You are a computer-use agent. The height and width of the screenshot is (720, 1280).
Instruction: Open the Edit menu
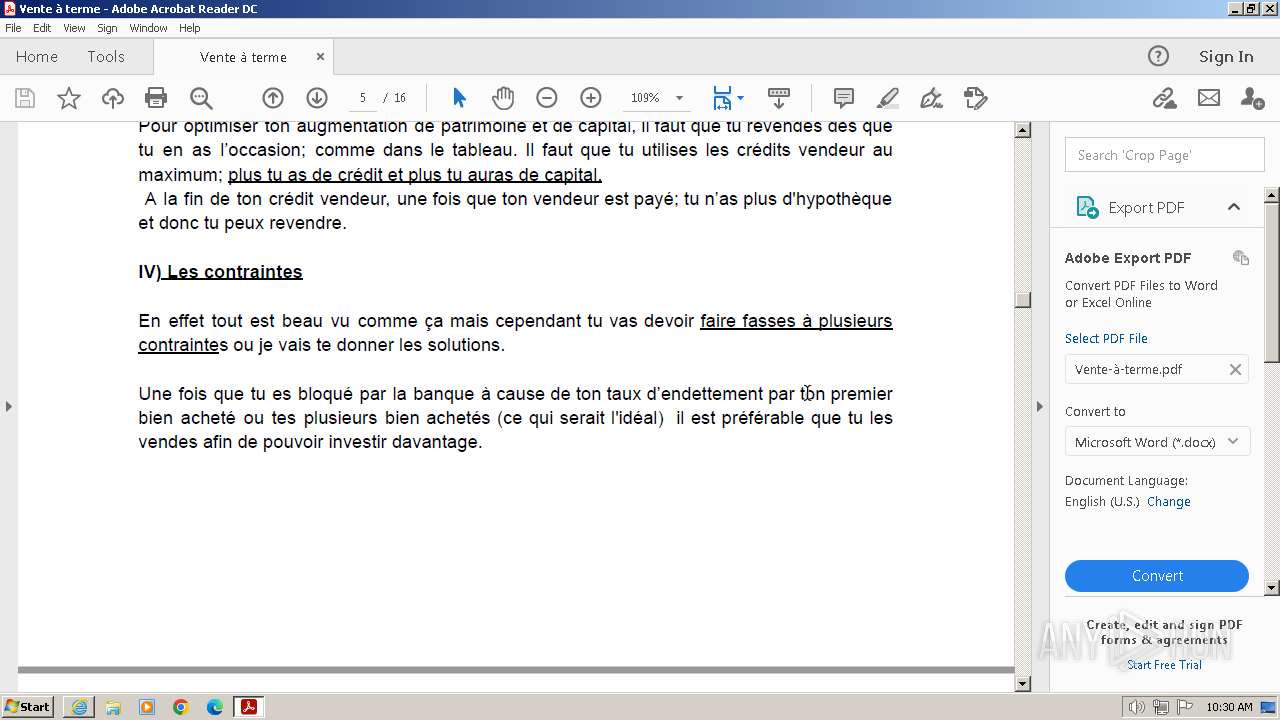42,28
